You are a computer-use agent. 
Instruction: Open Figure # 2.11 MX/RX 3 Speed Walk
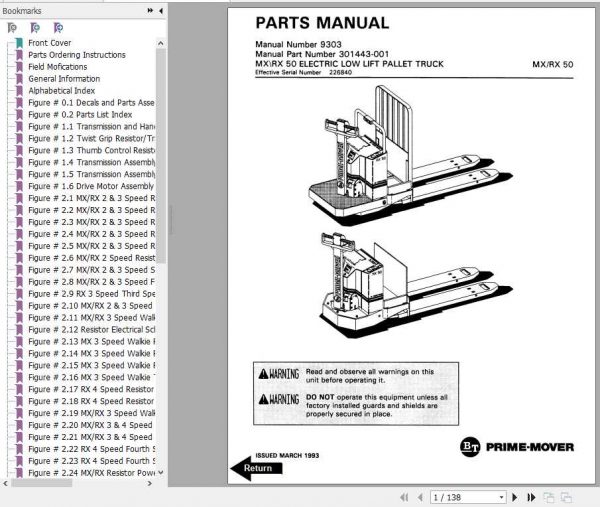pyautogui.click(x=91, y=317)
